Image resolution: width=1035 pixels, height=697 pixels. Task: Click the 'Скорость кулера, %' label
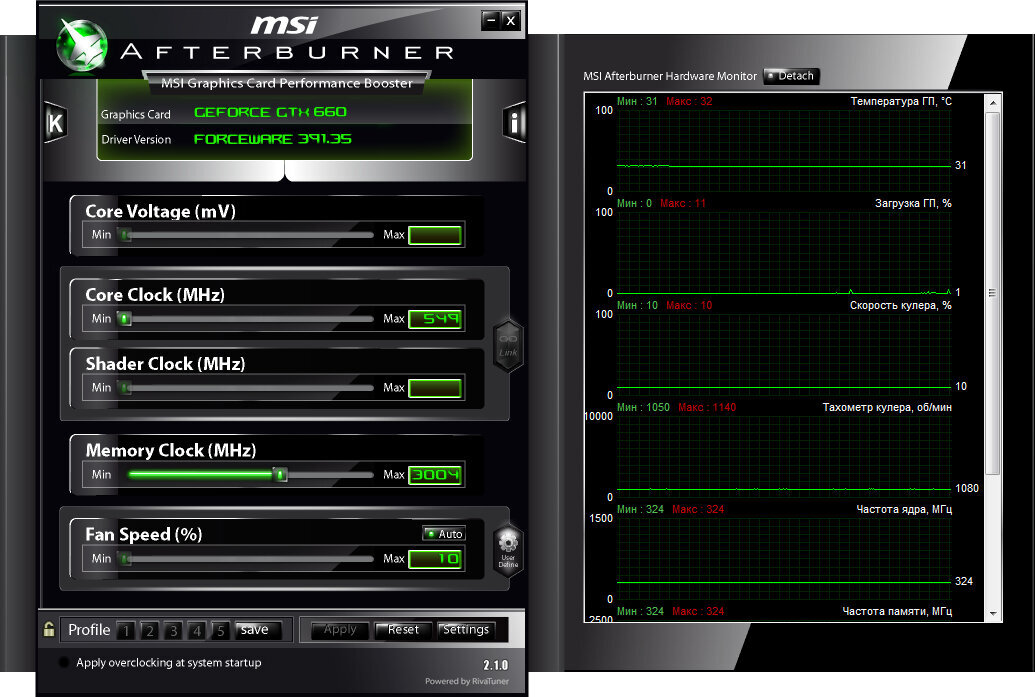[x=900, y=306]
